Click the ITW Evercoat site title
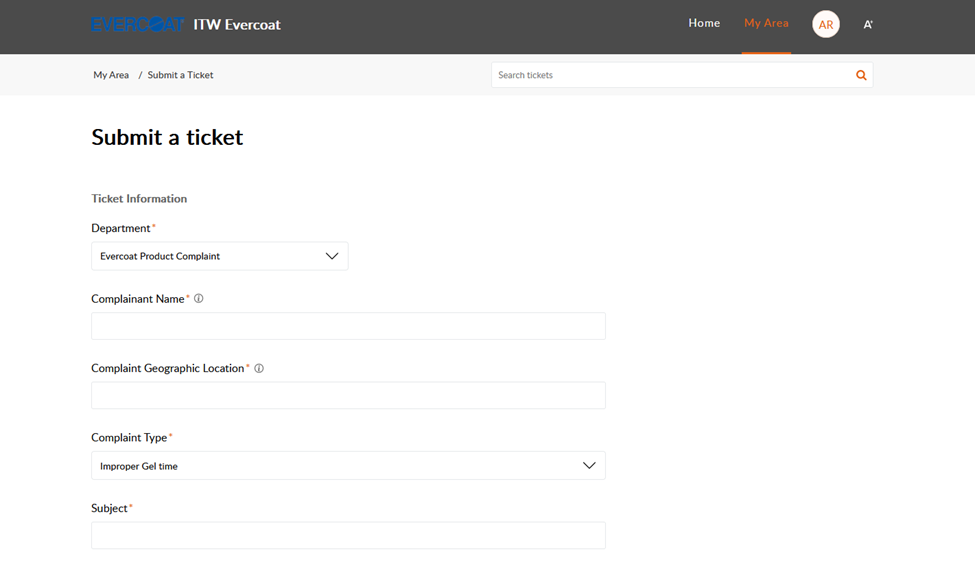 tap(237, 24)
